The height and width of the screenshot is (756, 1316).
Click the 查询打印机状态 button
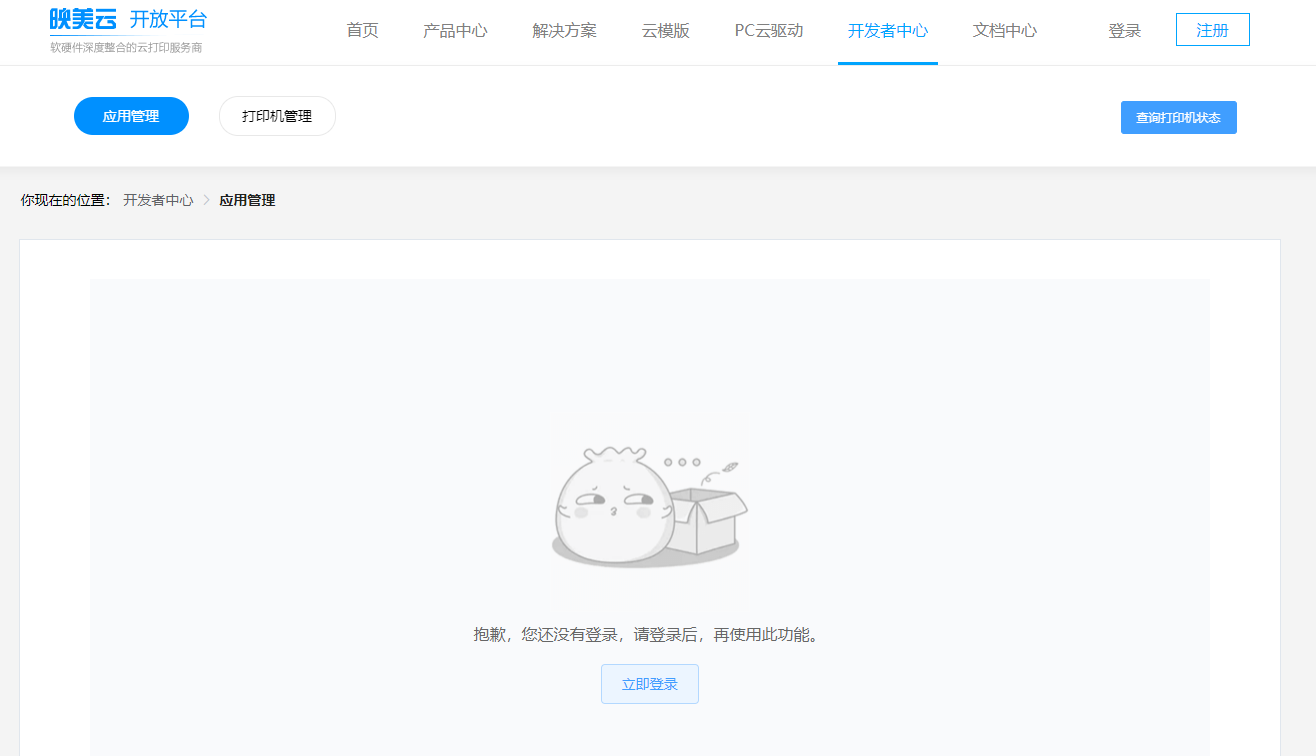click(x=1178, y=117)
